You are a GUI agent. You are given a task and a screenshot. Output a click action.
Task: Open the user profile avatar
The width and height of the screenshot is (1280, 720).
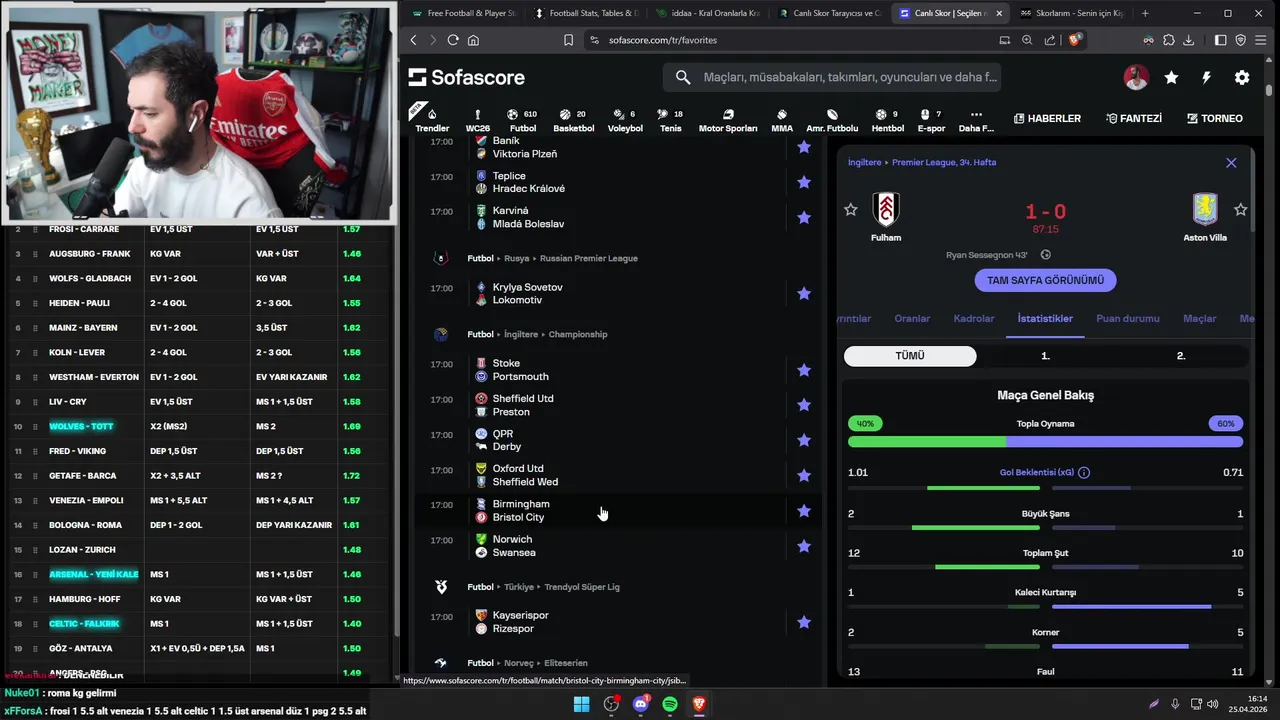tap(1136, 77)
